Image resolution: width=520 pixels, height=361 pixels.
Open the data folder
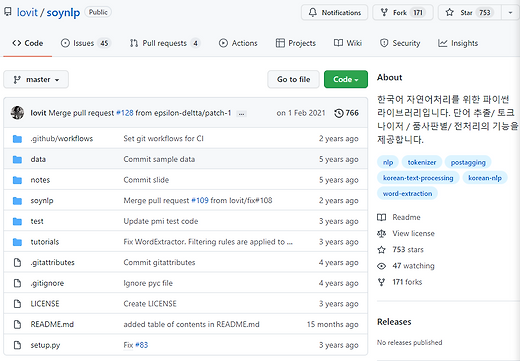[x=38, y=159]
